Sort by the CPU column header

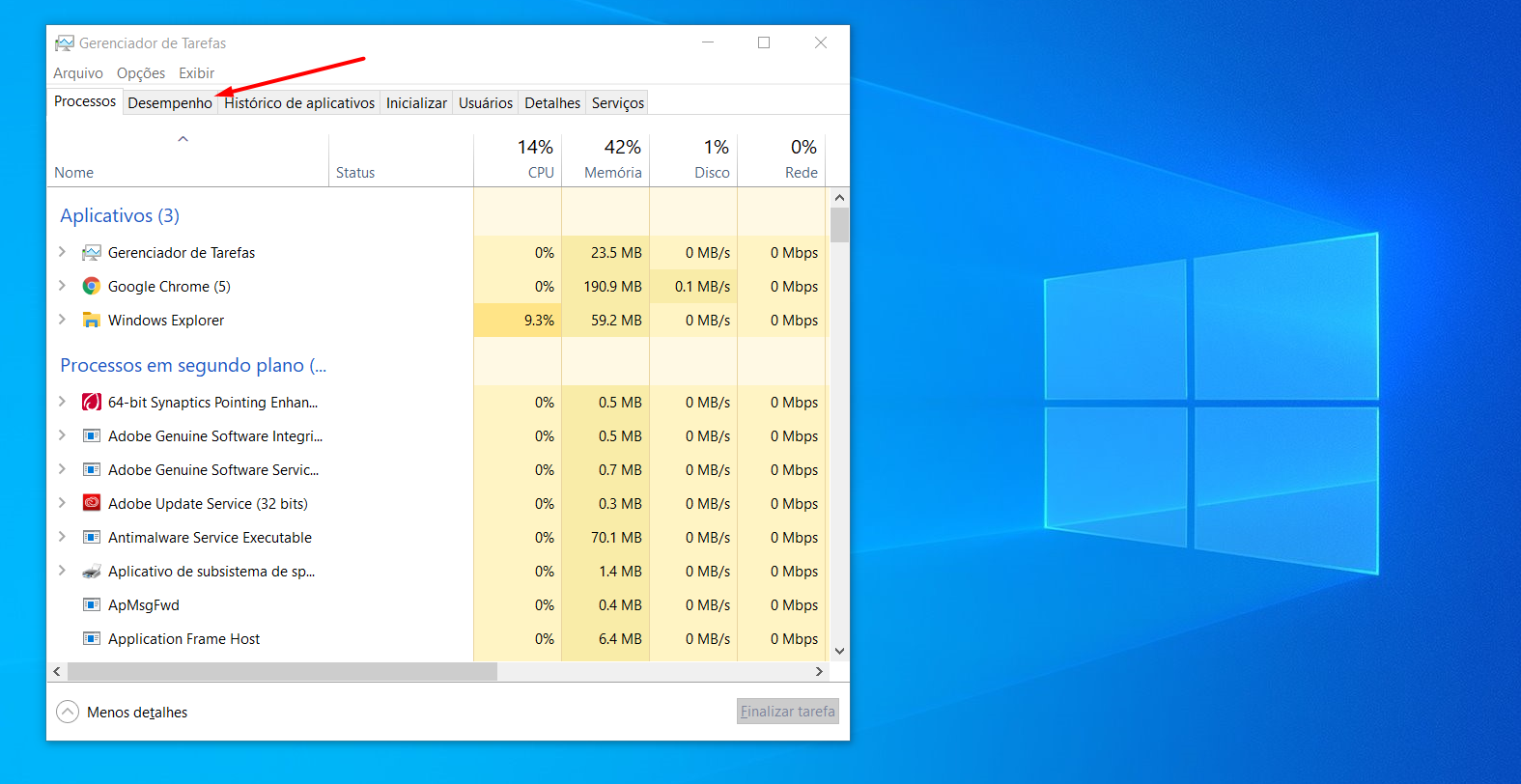518,160
